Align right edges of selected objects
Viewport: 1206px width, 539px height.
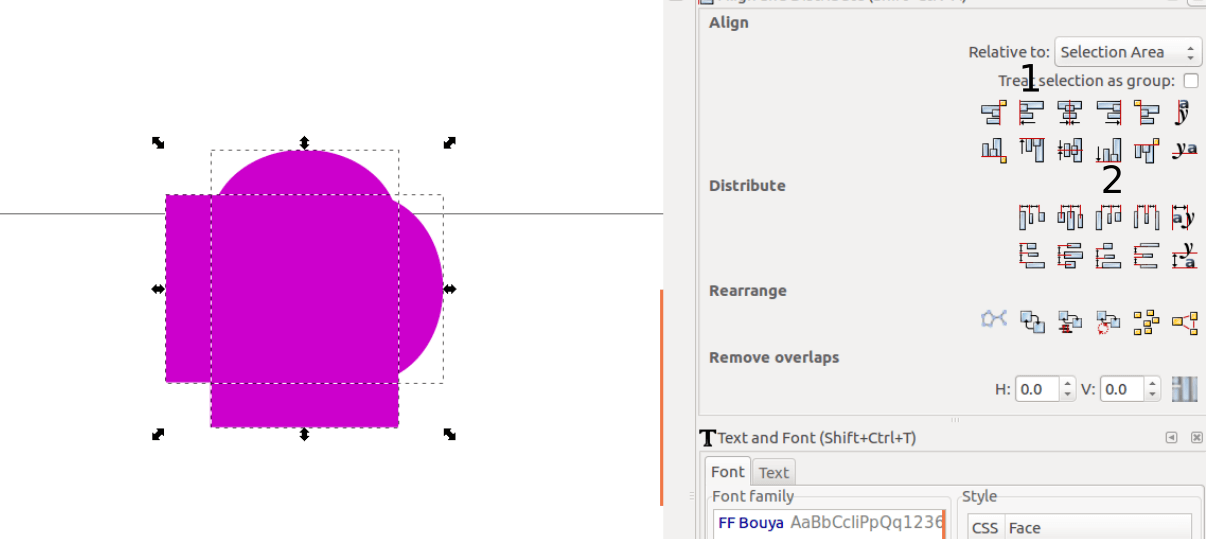1108,112
